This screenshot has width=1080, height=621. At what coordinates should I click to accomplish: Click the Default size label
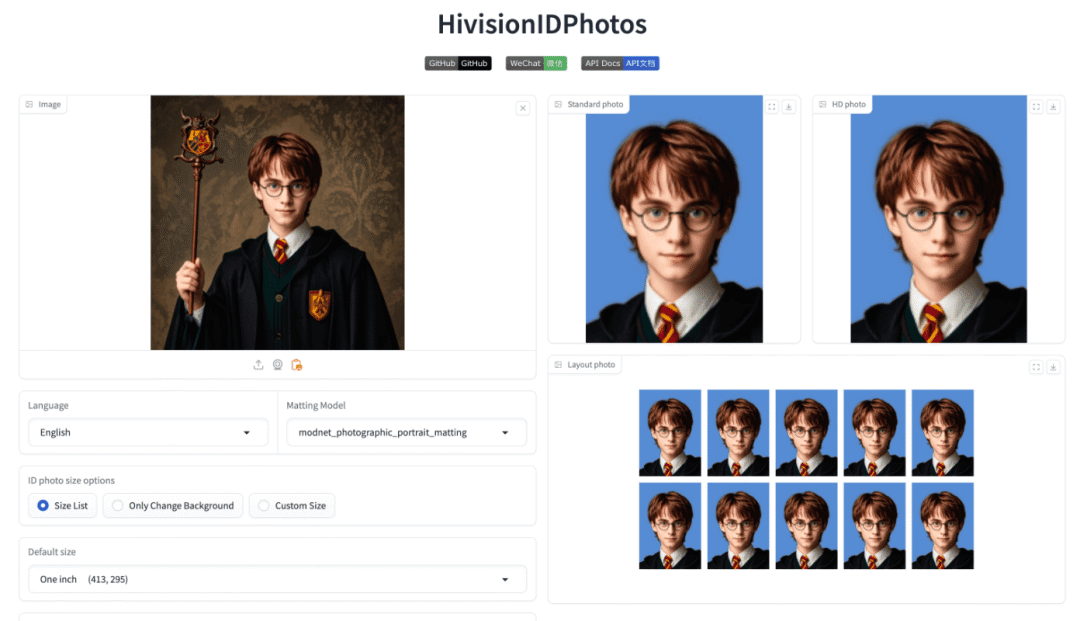coord(52,552)
